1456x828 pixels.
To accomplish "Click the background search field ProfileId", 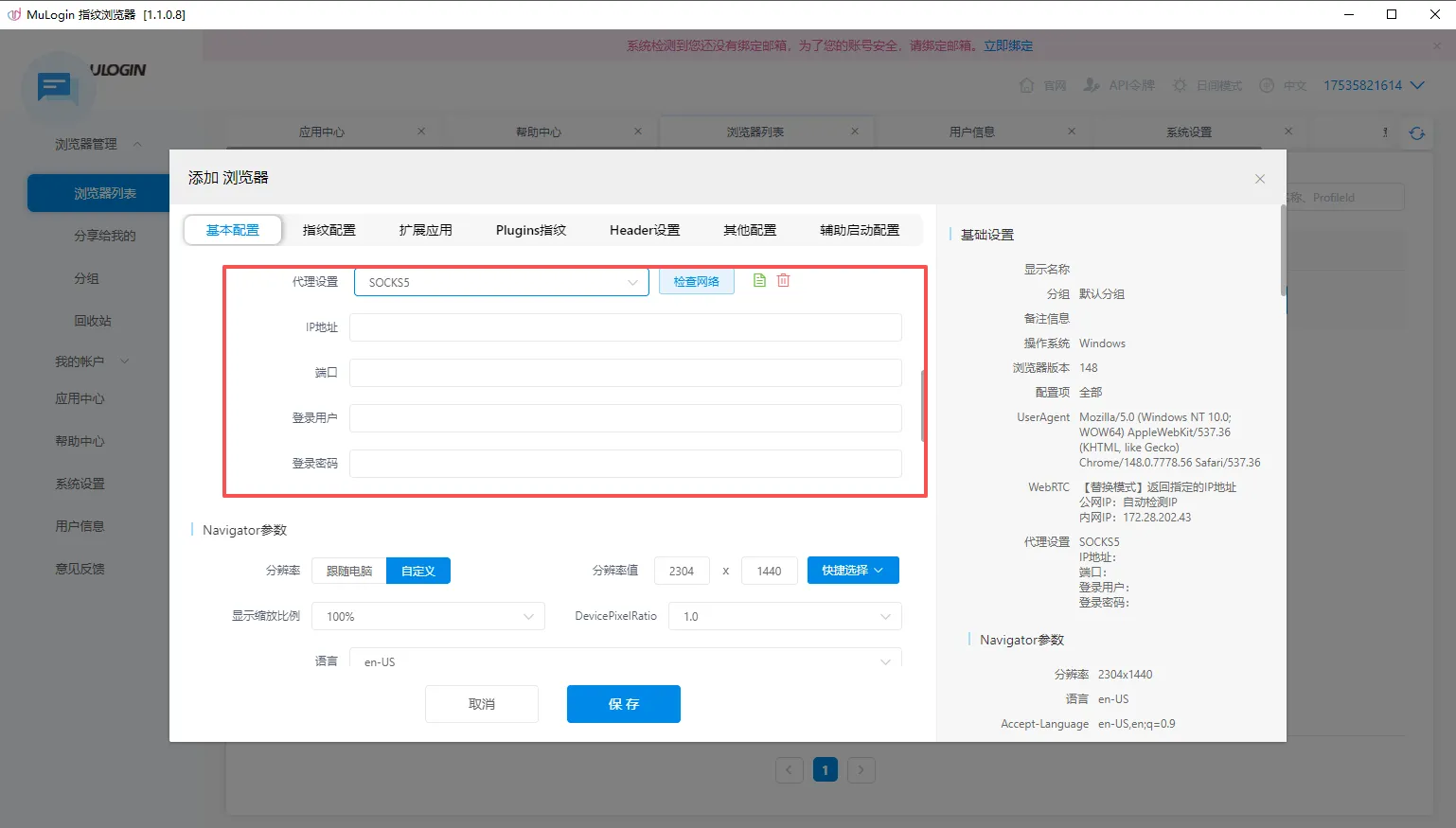I will point(1345,198).
